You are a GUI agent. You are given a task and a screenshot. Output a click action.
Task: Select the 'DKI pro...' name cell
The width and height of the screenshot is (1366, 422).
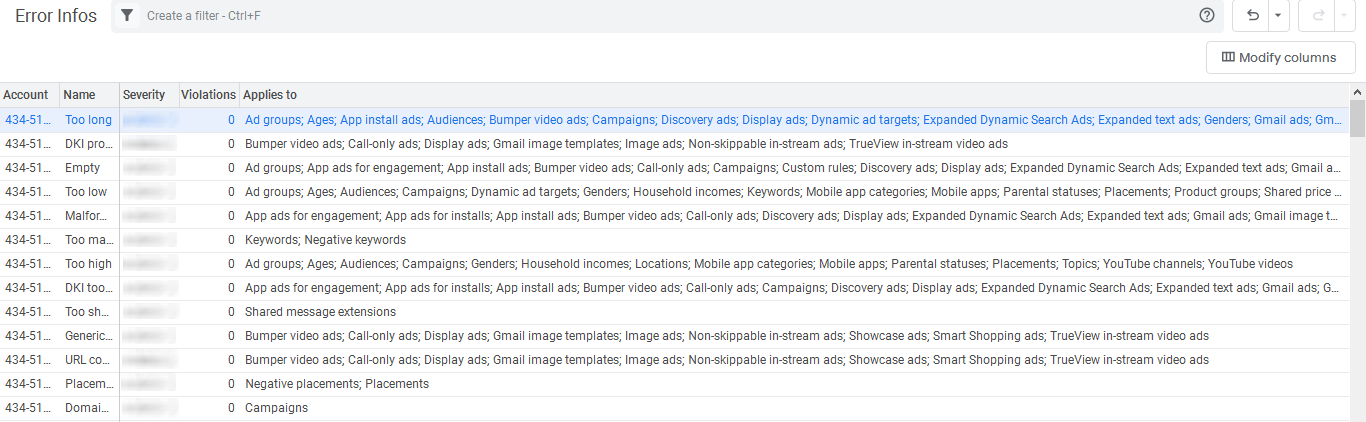89,144
